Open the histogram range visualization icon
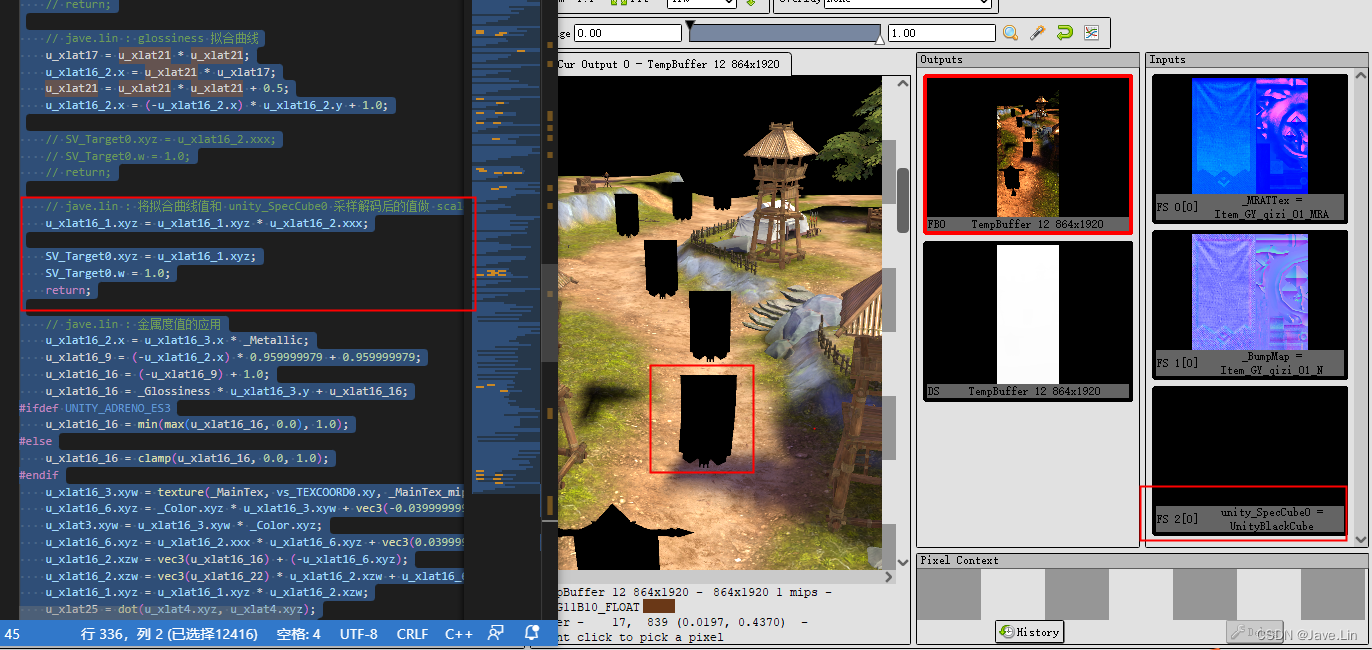1372x650 pixels. (1091, 31)
